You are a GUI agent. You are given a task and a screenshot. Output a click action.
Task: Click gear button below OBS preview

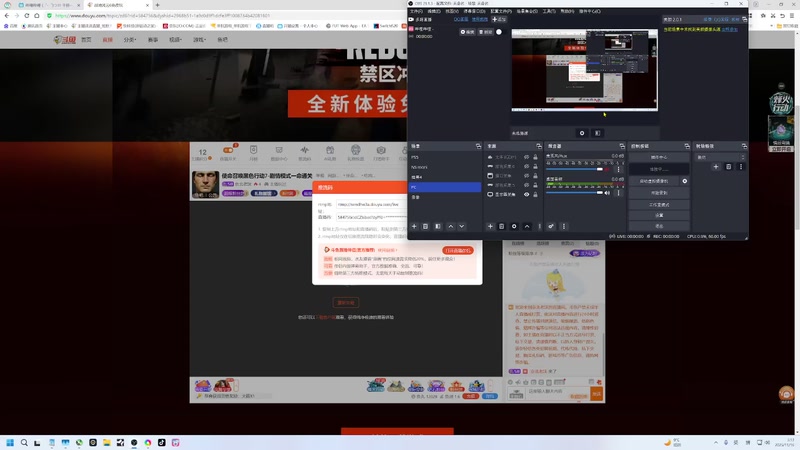582,133
